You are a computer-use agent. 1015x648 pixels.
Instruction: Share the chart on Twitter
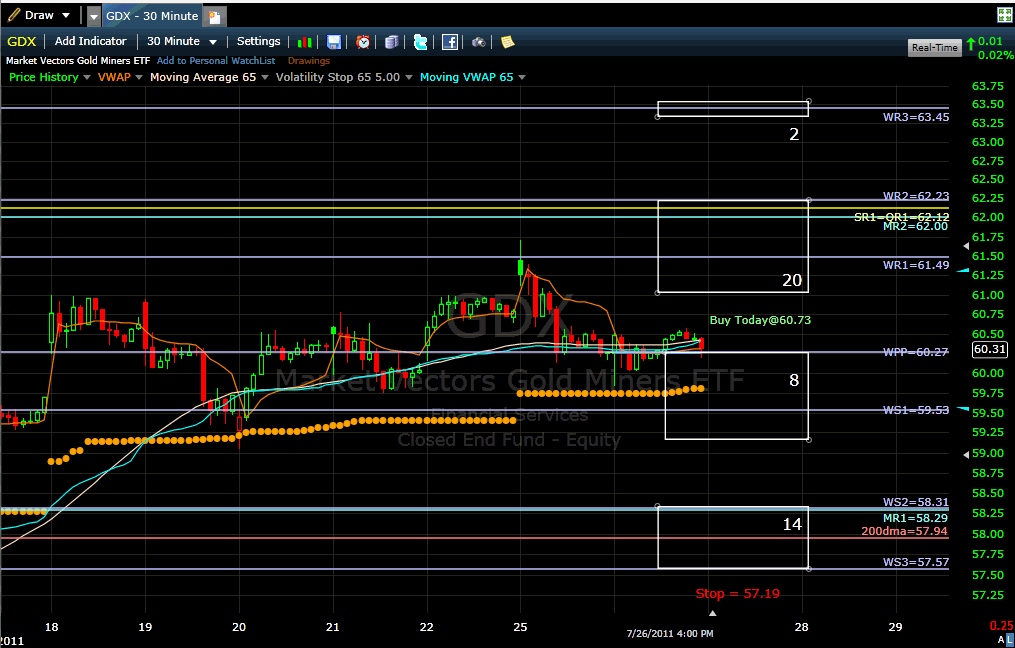click(x=421, y=43)
